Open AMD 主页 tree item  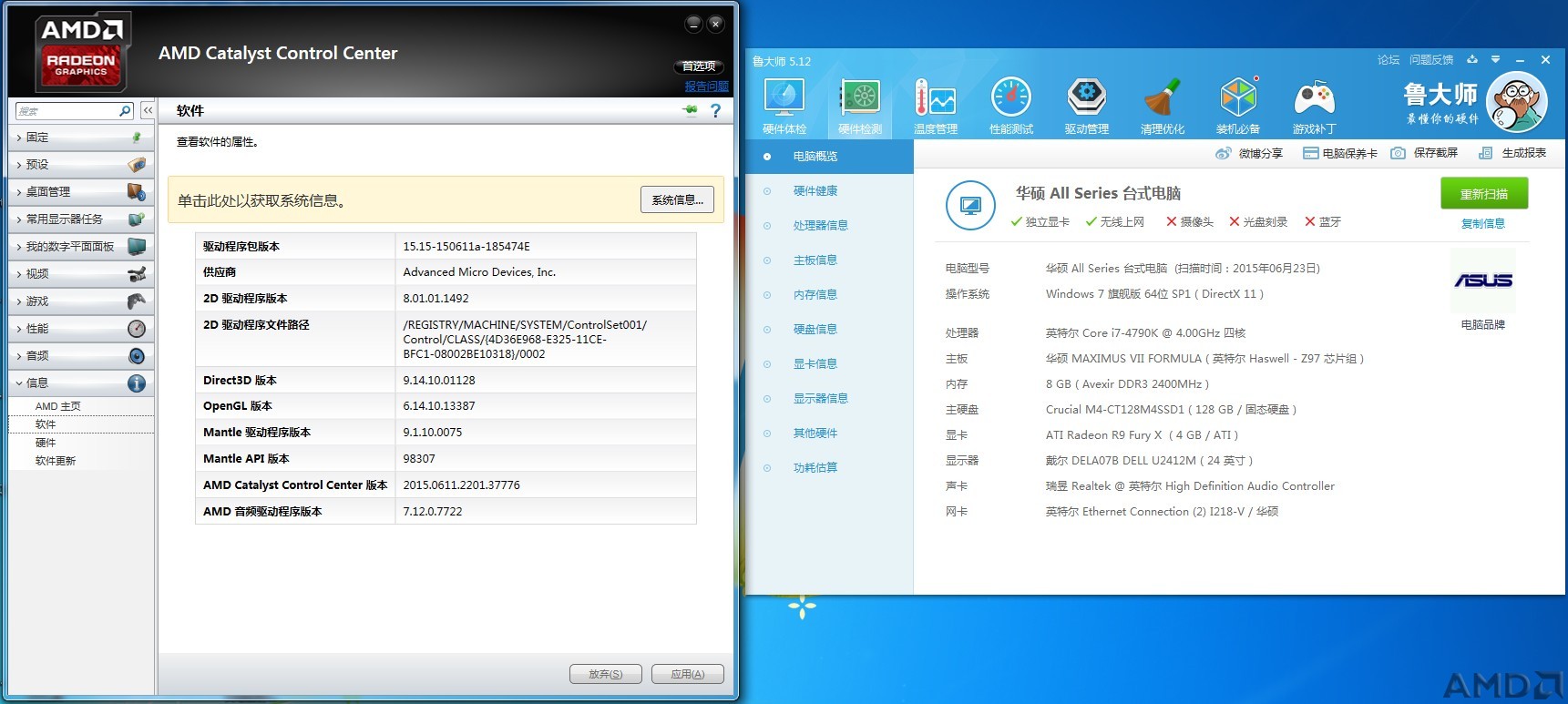click(x=58, y=406)
